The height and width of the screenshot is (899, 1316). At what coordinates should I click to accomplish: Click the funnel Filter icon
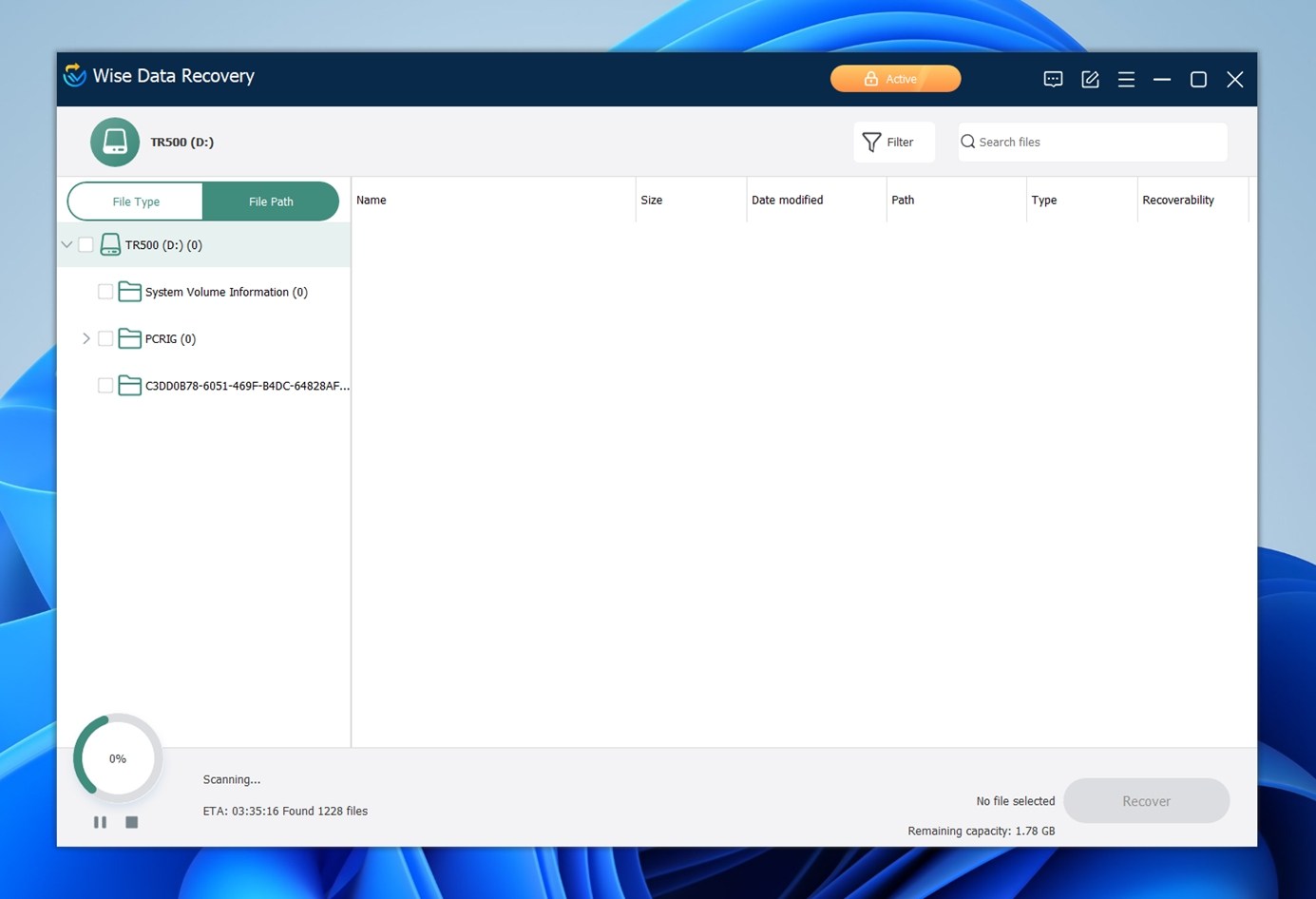[871, 143]
